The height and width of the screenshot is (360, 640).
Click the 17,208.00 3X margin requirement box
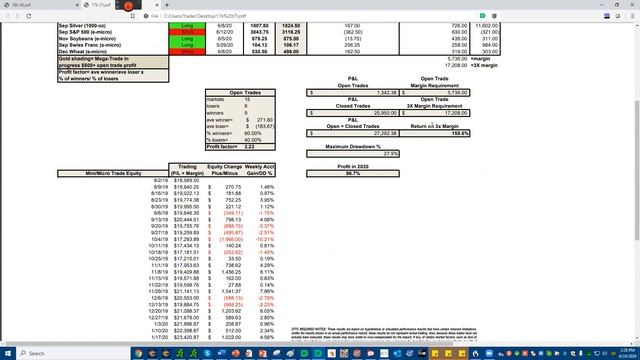point(435,113)
